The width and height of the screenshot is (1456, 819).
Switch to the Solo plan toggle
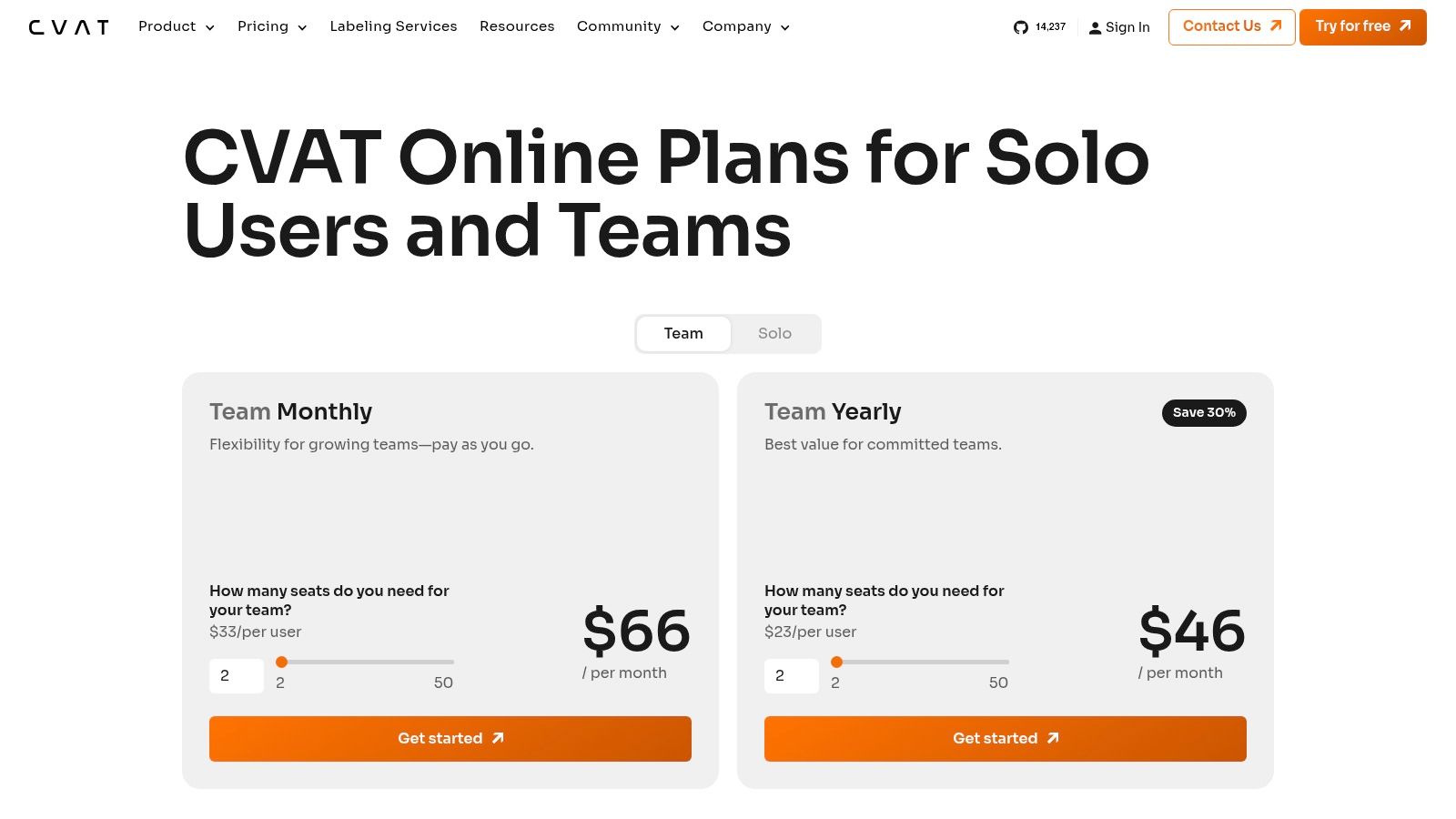click(774, 334)
